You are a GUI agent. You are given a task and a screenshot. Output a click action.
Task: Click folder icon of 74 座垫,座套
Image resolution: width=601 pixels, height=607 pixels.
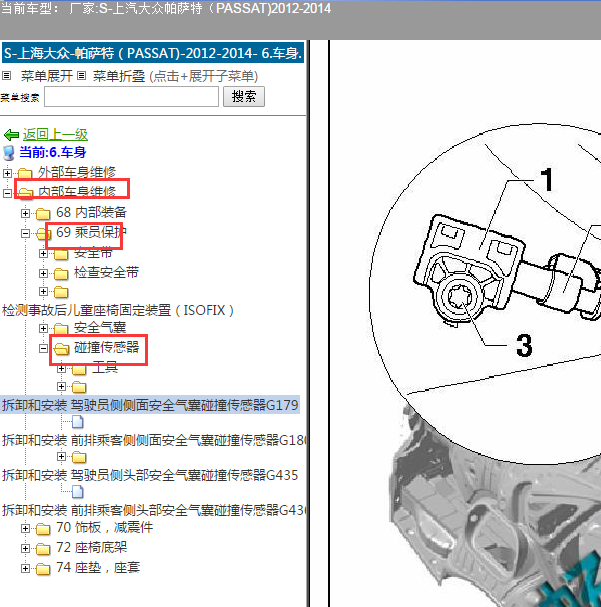click(x=43, y=569)
